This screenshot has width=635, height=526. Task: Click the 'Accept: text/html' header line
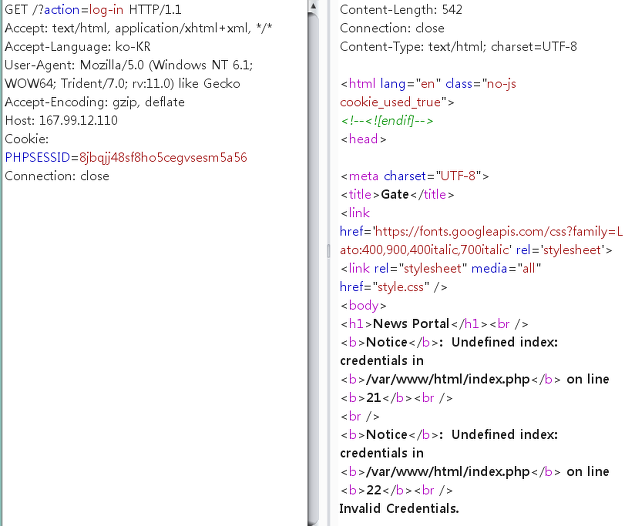138,28
